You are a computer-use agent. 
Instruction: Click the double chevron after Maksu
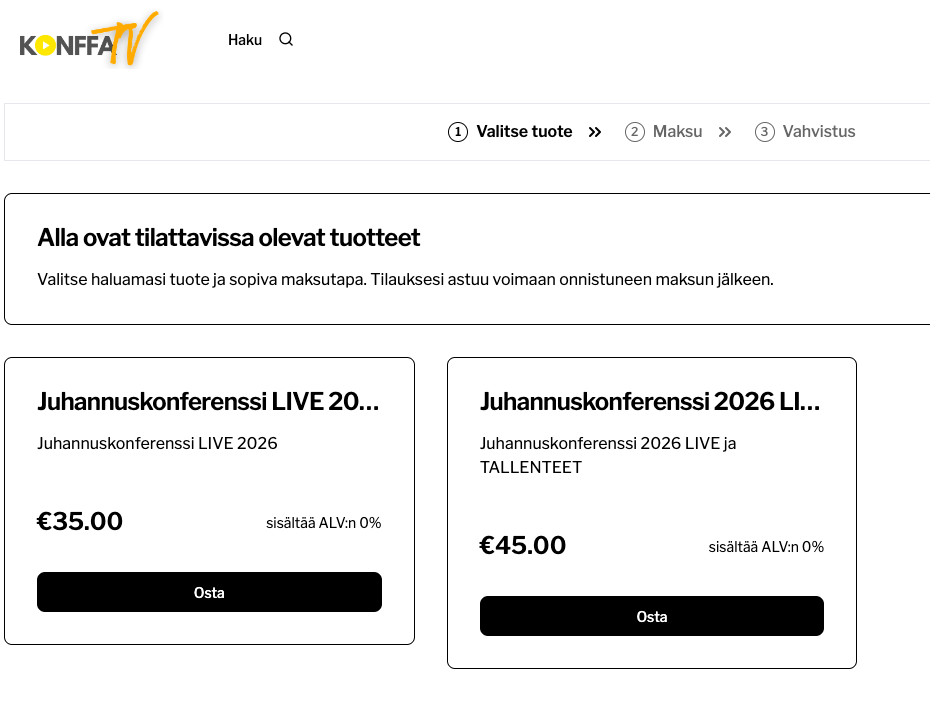725,132
